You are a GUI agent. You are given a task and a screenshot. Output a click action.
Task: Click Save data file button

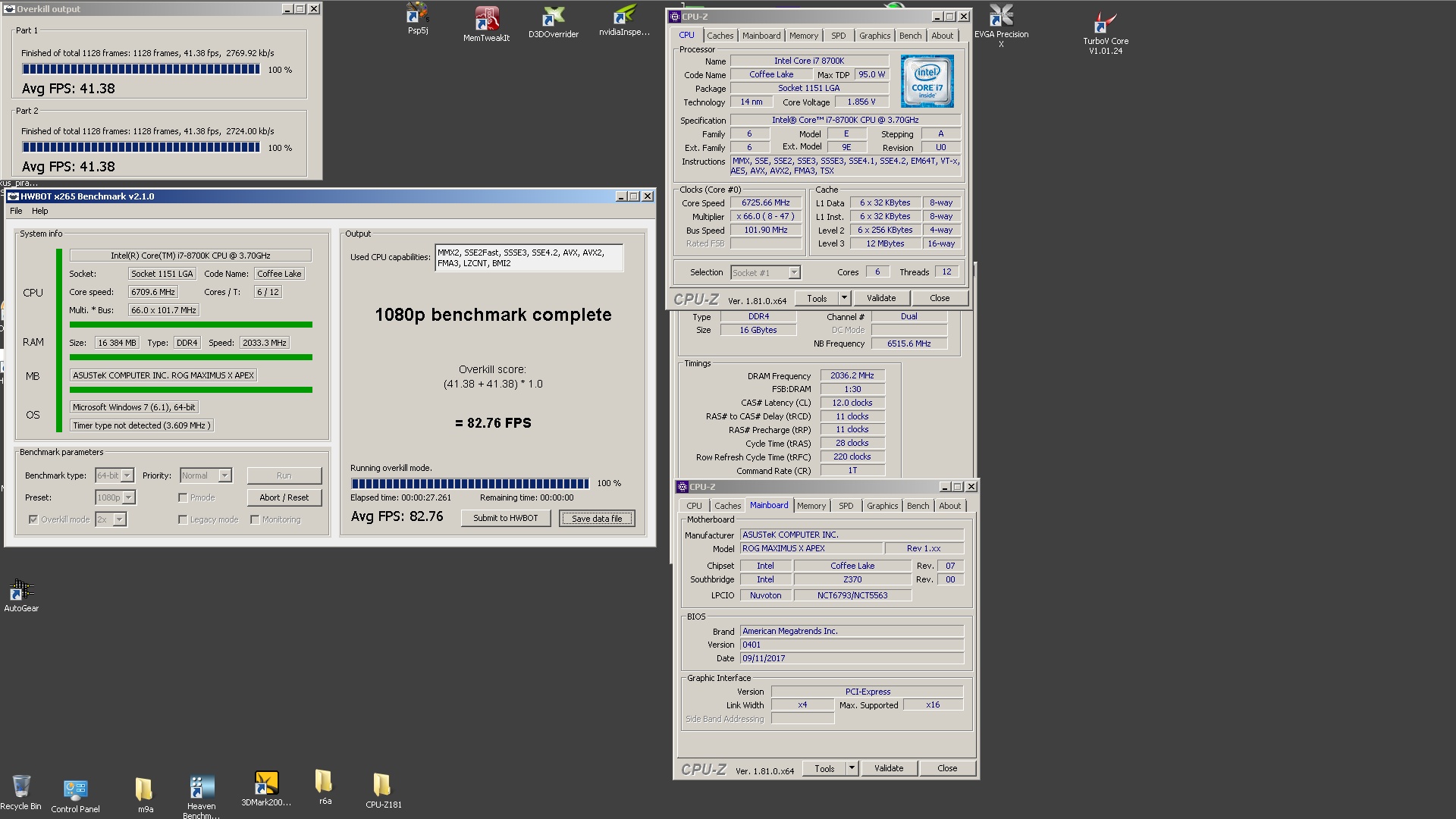(x=597, y=519)
